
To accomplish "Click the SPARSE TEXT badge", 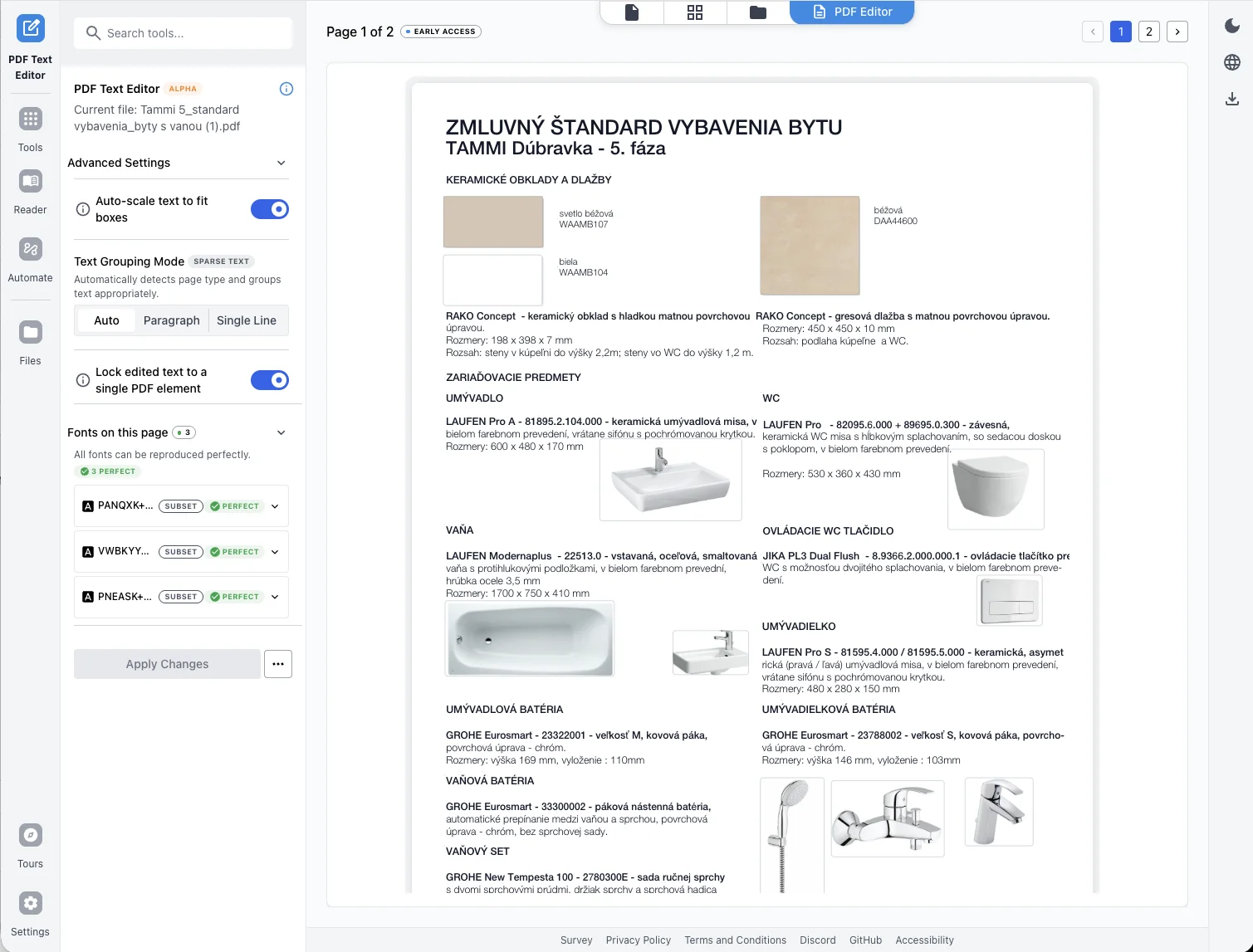I will click(222, 261).
